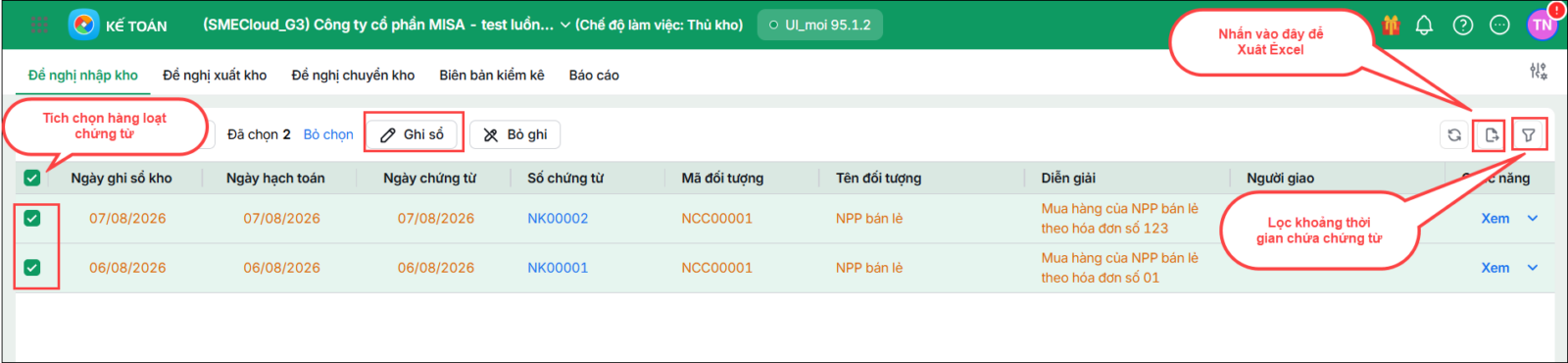Click the hóa đơn số 123 description cell
Image resolution: width=1568 pixels, height=363 pixels.
pyautogui.click(x=1120, y=219)
